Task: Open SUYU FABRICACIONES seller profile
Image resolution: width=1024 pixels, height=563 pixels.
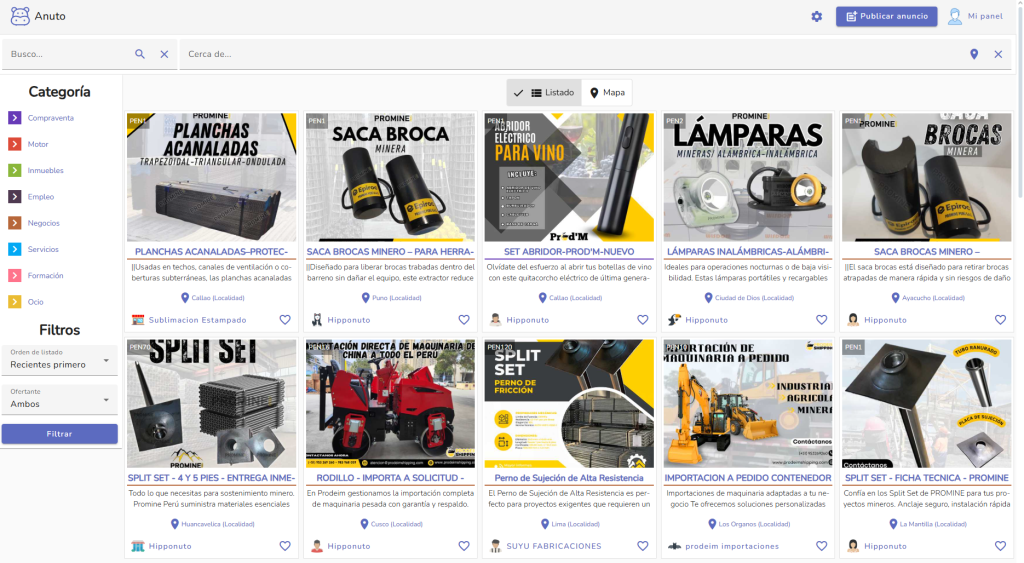Action: (x=554, y=546)
